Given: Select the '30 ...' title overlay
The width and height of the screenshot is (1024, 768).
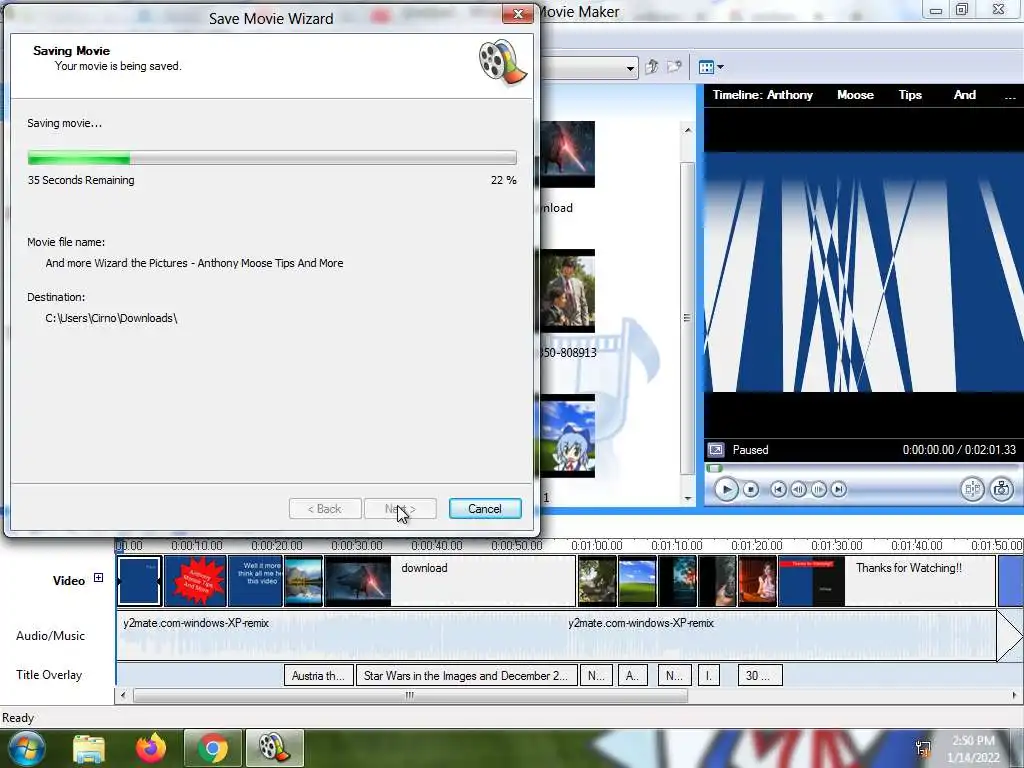Looking at the screenshot, I should coord(760,675).
